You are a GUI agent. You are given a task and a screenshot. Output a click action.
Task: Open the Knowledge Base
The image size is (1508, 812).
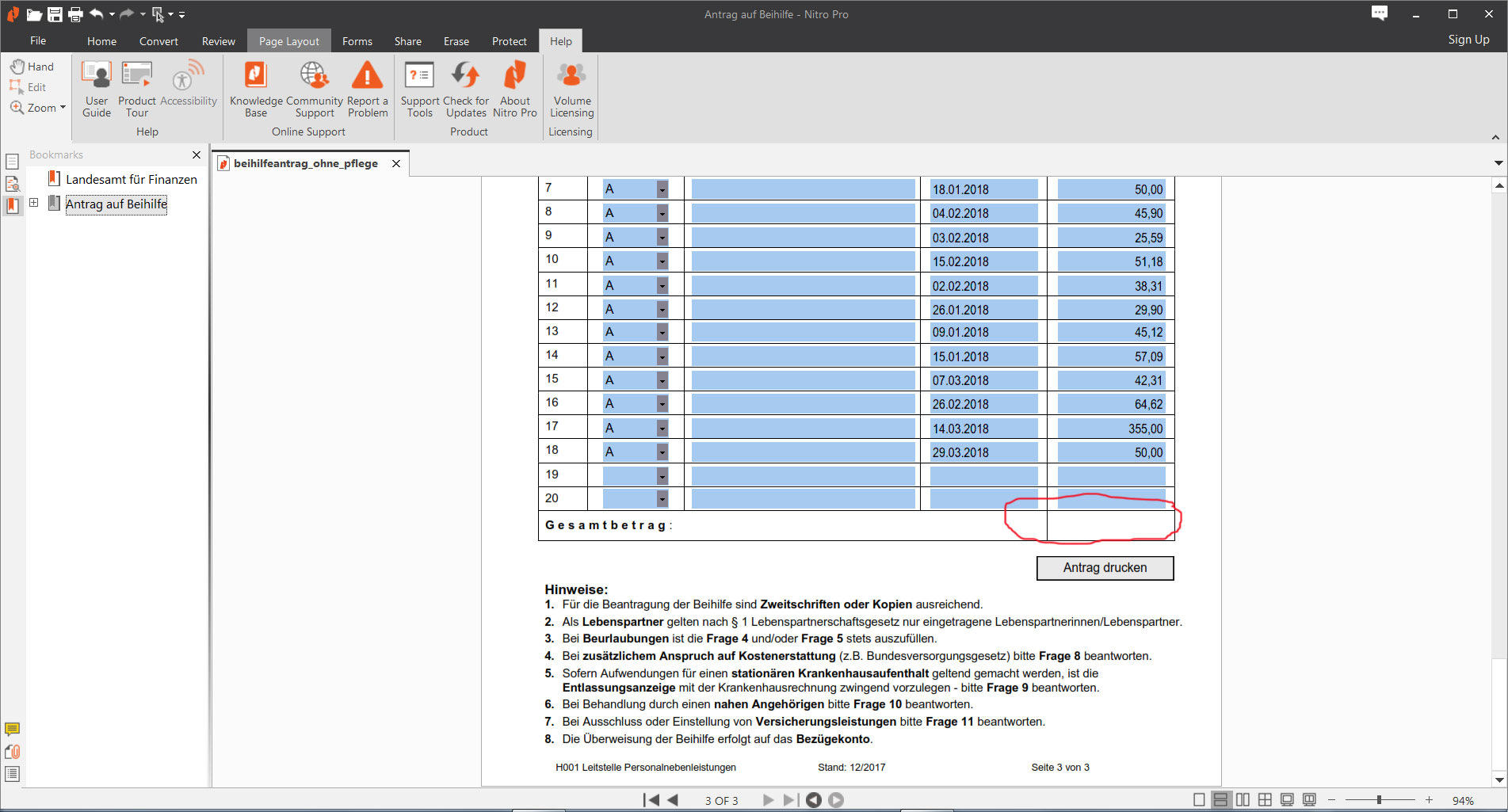point(255,89)
